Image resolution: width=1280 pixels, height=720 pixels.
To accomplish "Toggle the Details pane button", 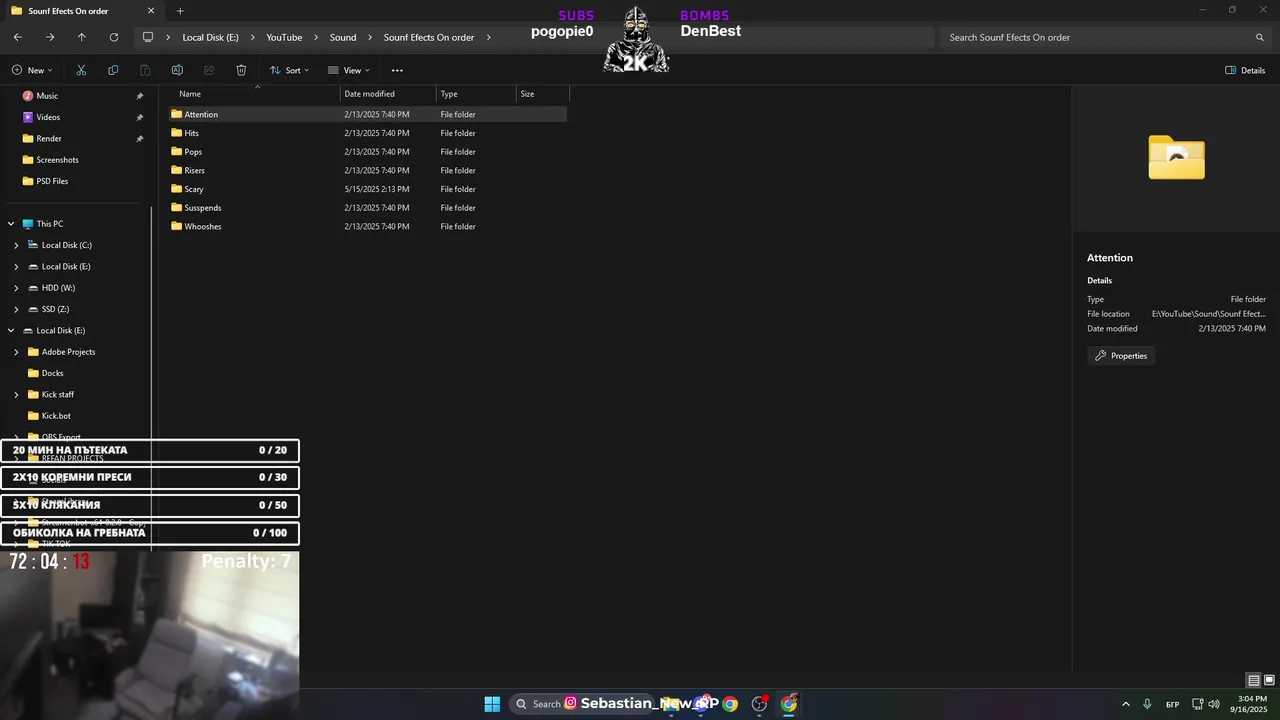I will [x=1245, y=70].
